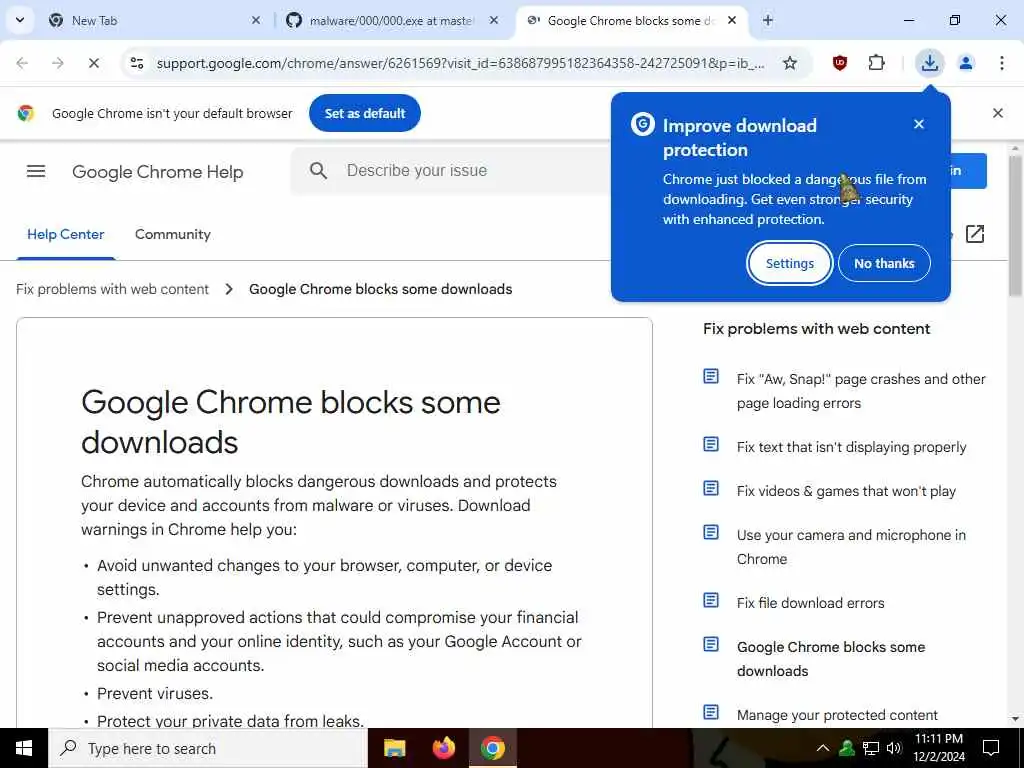Viewport: 1024px width, 768px height.
Task: Open Use your camera and microphone in Chrome
Action: pyautogui.click(x=851, y=547)
